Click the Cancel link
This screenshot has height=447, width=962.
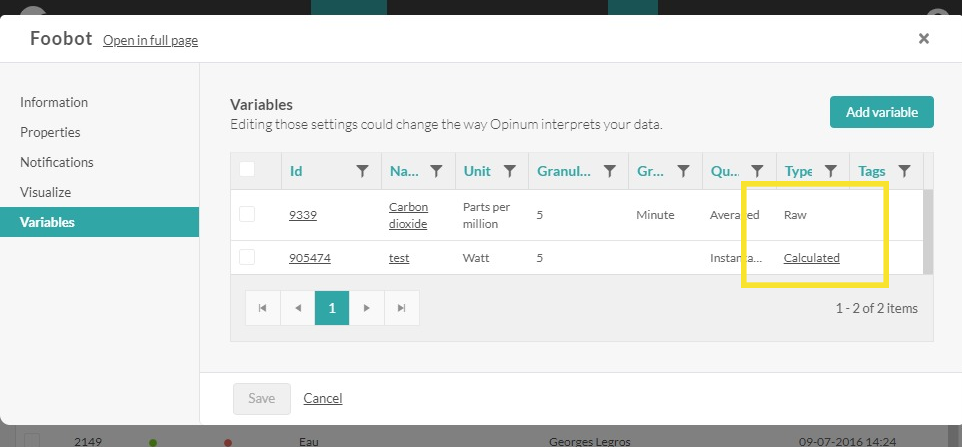pyautogui.click(x=323, y=398)
